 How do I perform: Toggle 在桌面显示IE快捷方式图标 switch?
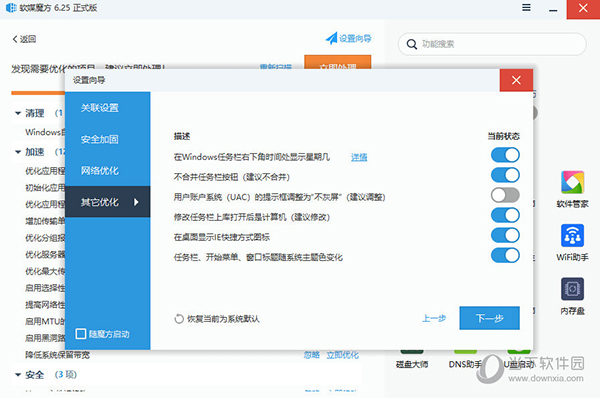click(x=505, y=235)
